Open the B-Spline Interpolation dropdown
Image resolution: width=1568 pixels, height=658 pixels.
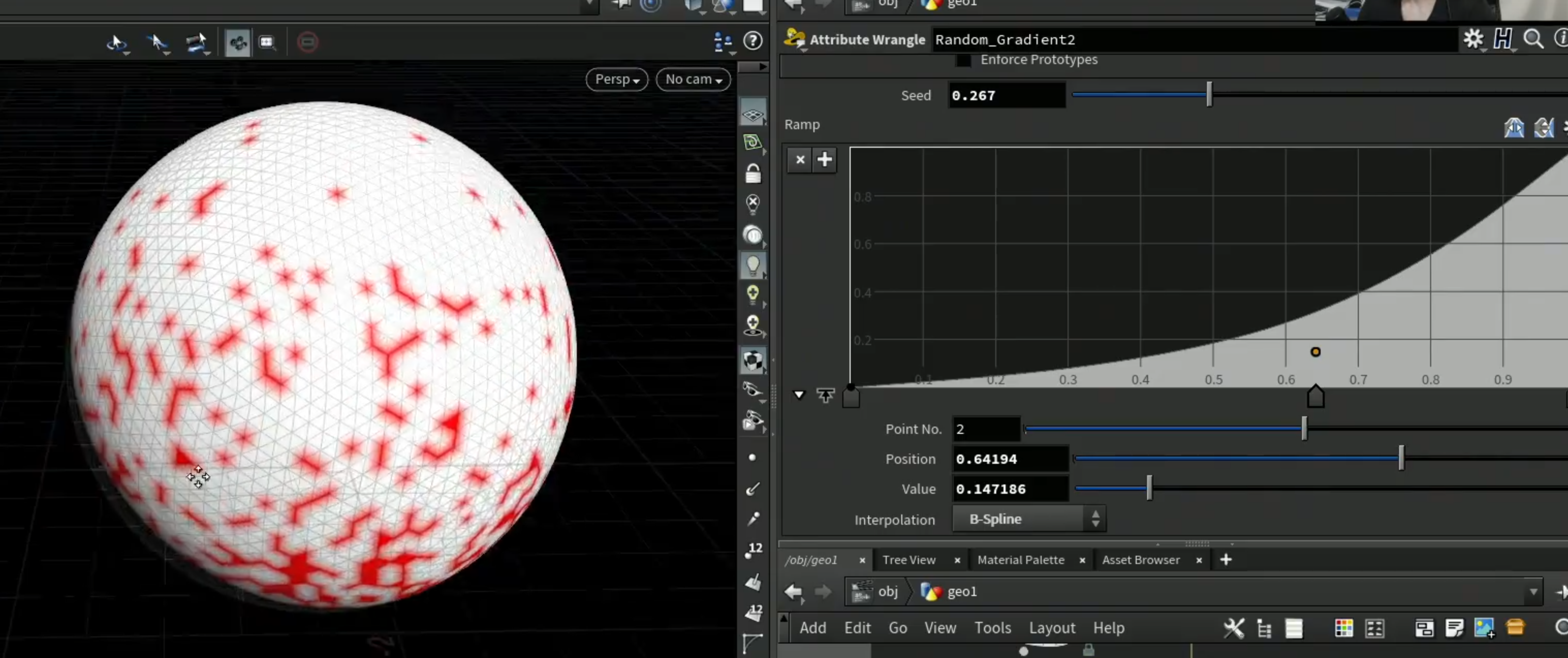(x=1029, y=519)
